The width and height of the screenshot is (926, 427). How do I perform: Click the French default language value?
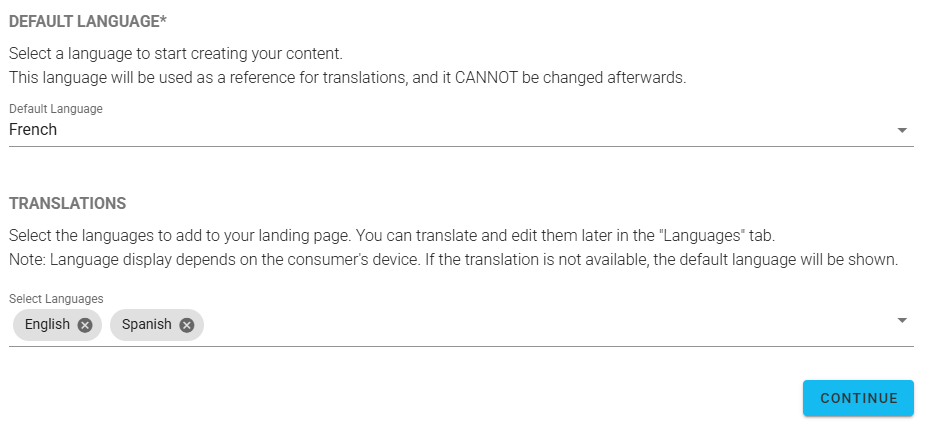click(x=33, y=130)
